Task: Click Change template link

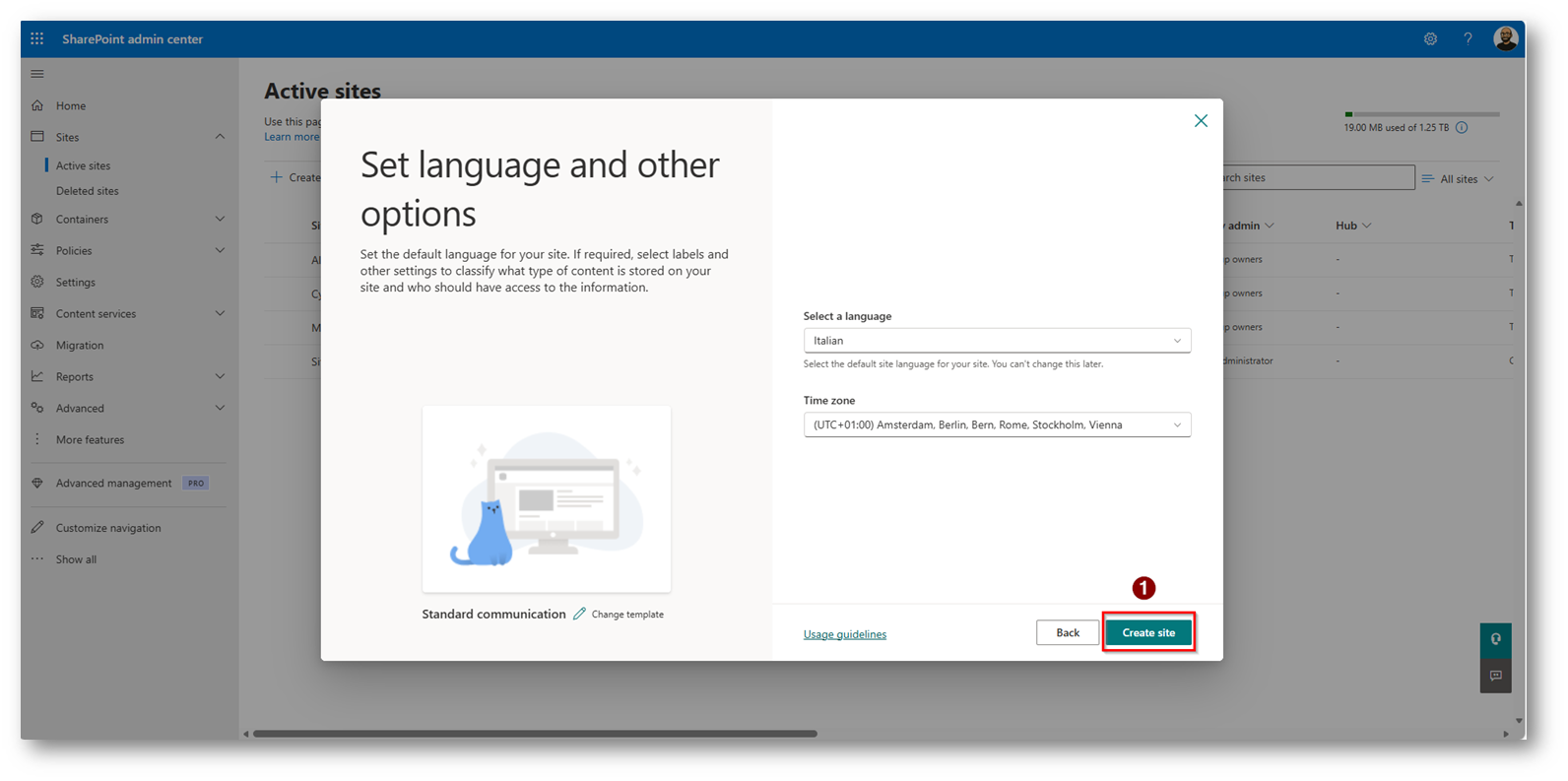Action: (x=627, y=615)
